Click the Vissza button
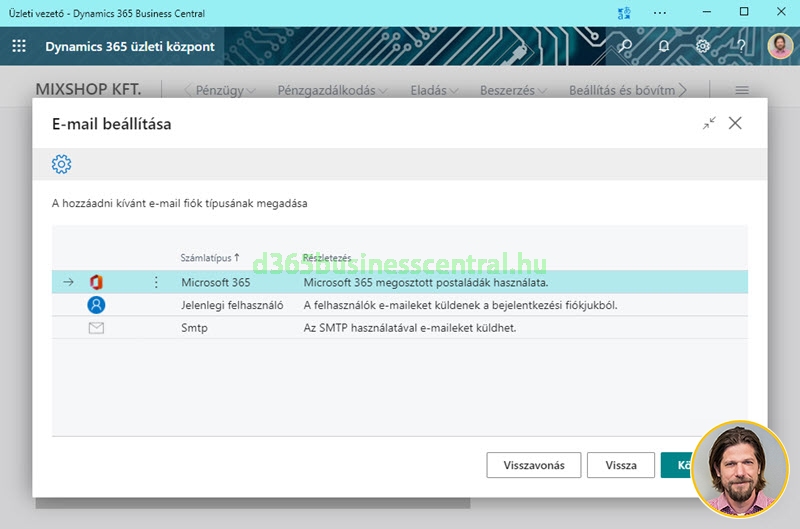The height and width of the screenshot is (529, 800). [621, 465]
